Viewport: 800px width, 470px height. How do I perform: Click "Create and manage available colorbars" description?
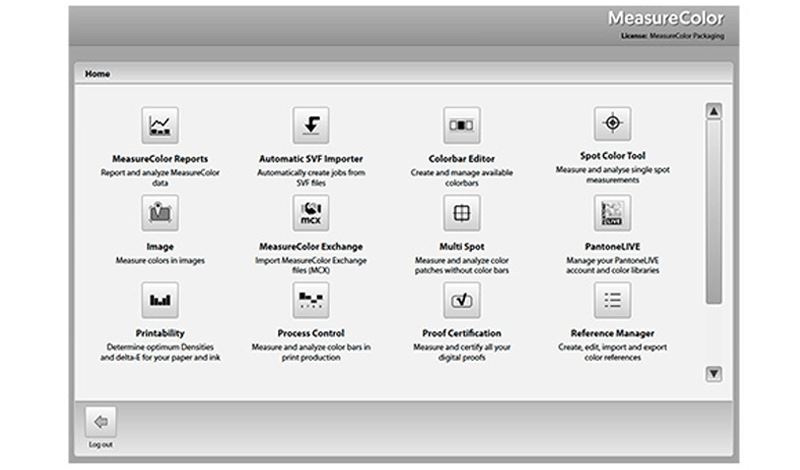(462, 178)
